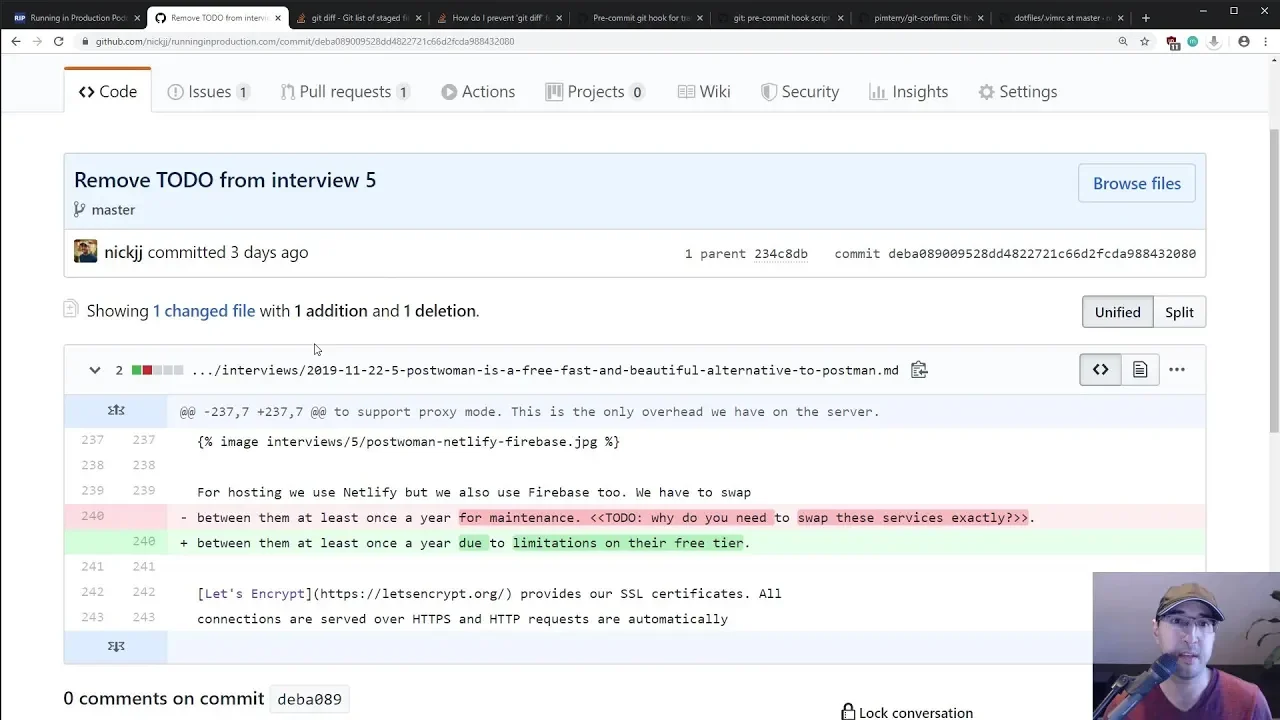
Task: Click the postwoman markdown file path
Action: click(545, 370)
